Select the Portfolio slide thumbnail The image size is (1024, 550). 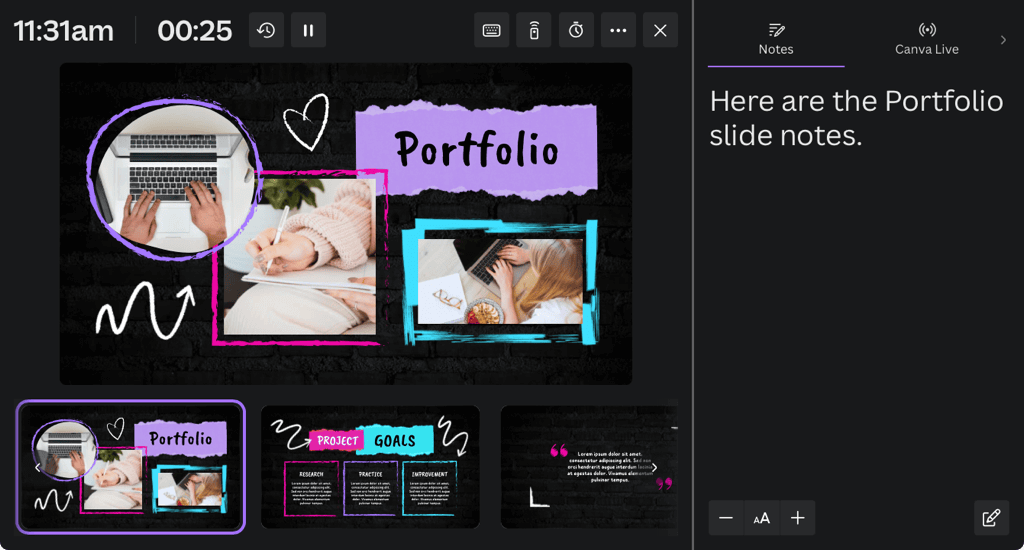click(x=131, y=467)
